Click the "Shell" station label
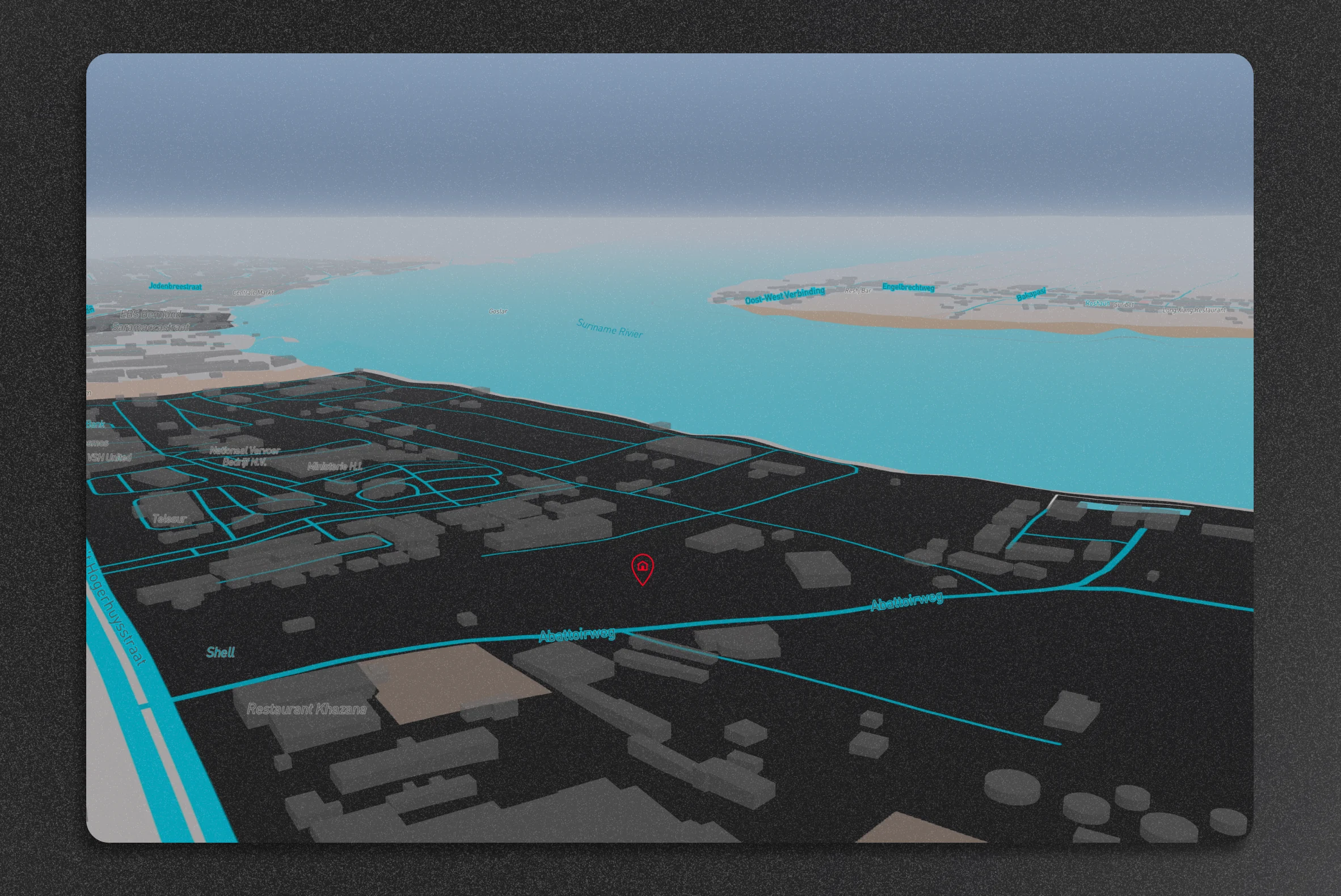 tap(220, 652)
